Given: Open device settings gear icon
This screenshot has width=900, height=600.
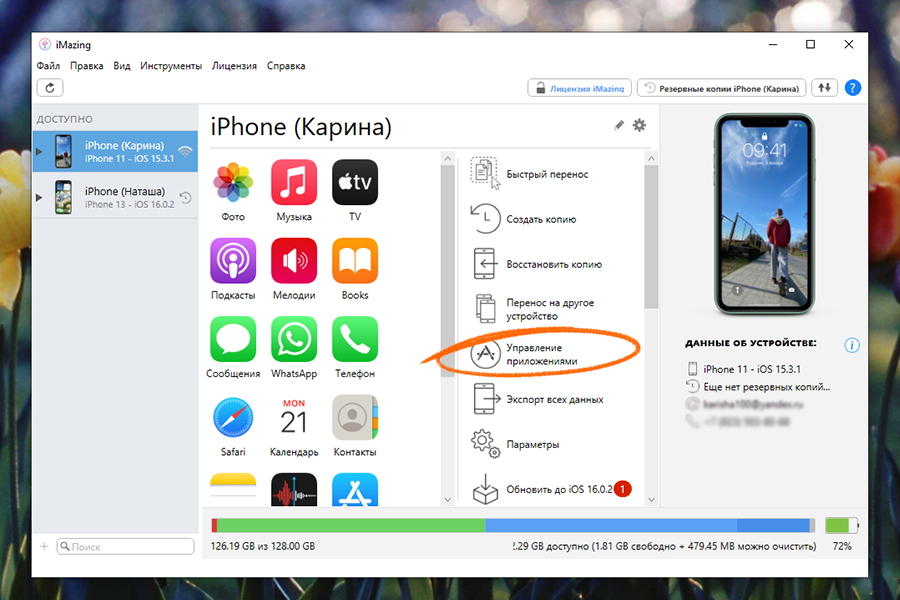Looking at the screenshot, I should [x=639, y=125].
